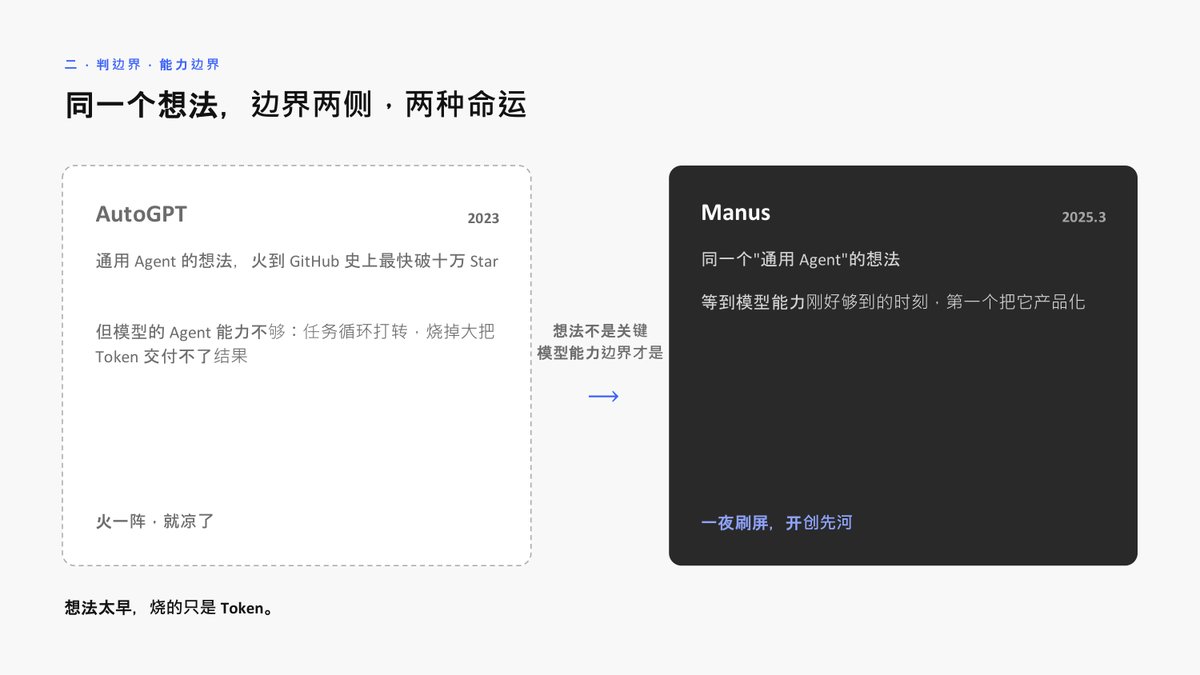Image resolution: width=1200 pixels, height=675 pixels.
Task: Click the line starting '等到模型能力刚好够到的时刻'
Action: pos(893,301)
